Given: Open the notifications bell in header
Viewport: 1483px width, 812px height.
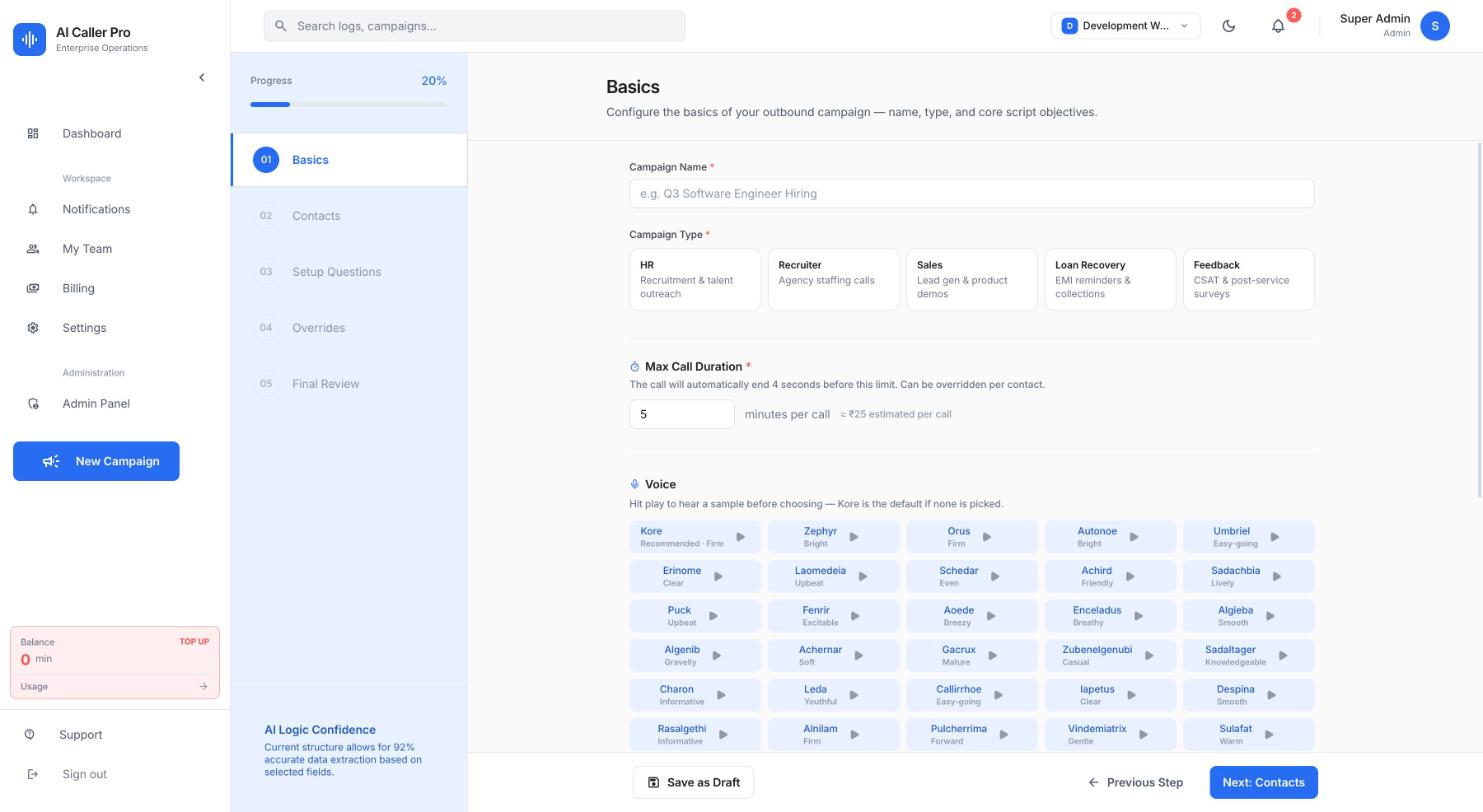Looking at the screenshot, I should 1278,26.
